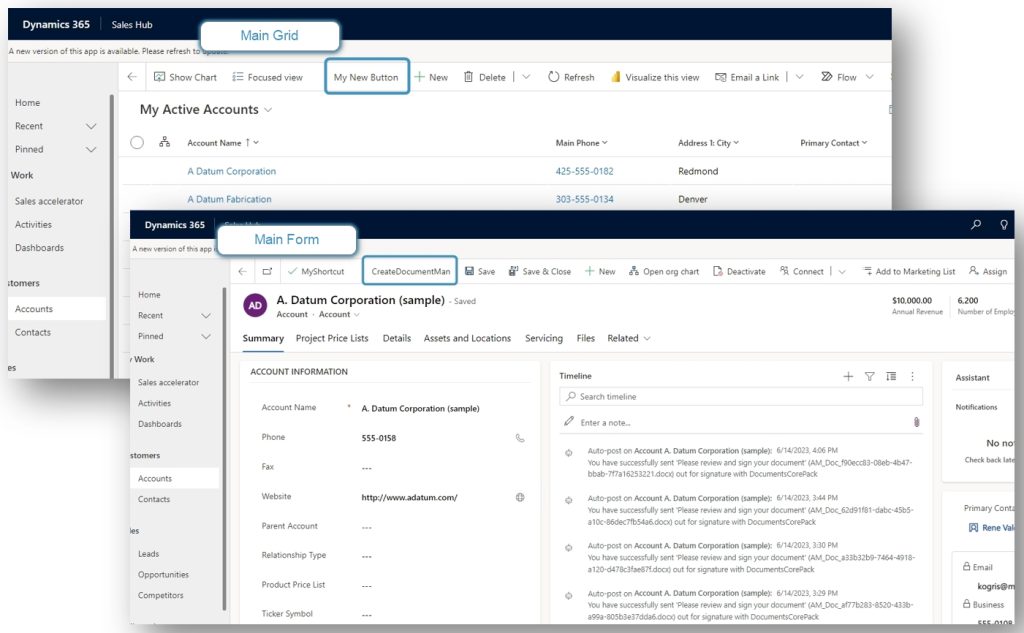Screen dimensions: 1024x633
Task: Switch to the Project Price Lists tab
Action: [x=332, y=338]
